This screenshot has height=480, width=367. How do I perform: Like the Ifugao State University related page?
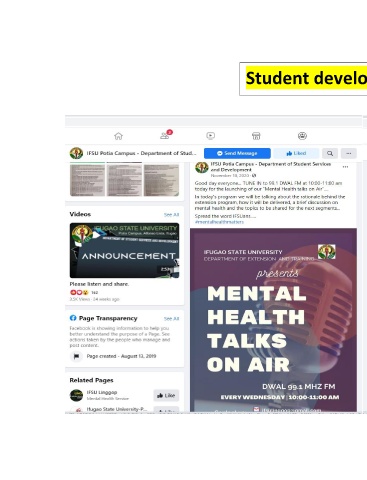166,410
